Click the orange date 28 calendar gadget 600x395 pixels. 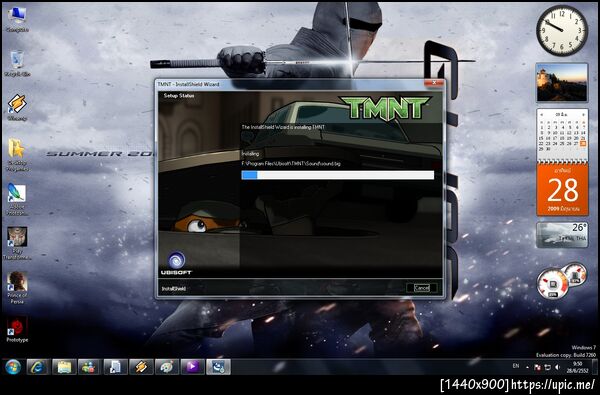(562, 190)
